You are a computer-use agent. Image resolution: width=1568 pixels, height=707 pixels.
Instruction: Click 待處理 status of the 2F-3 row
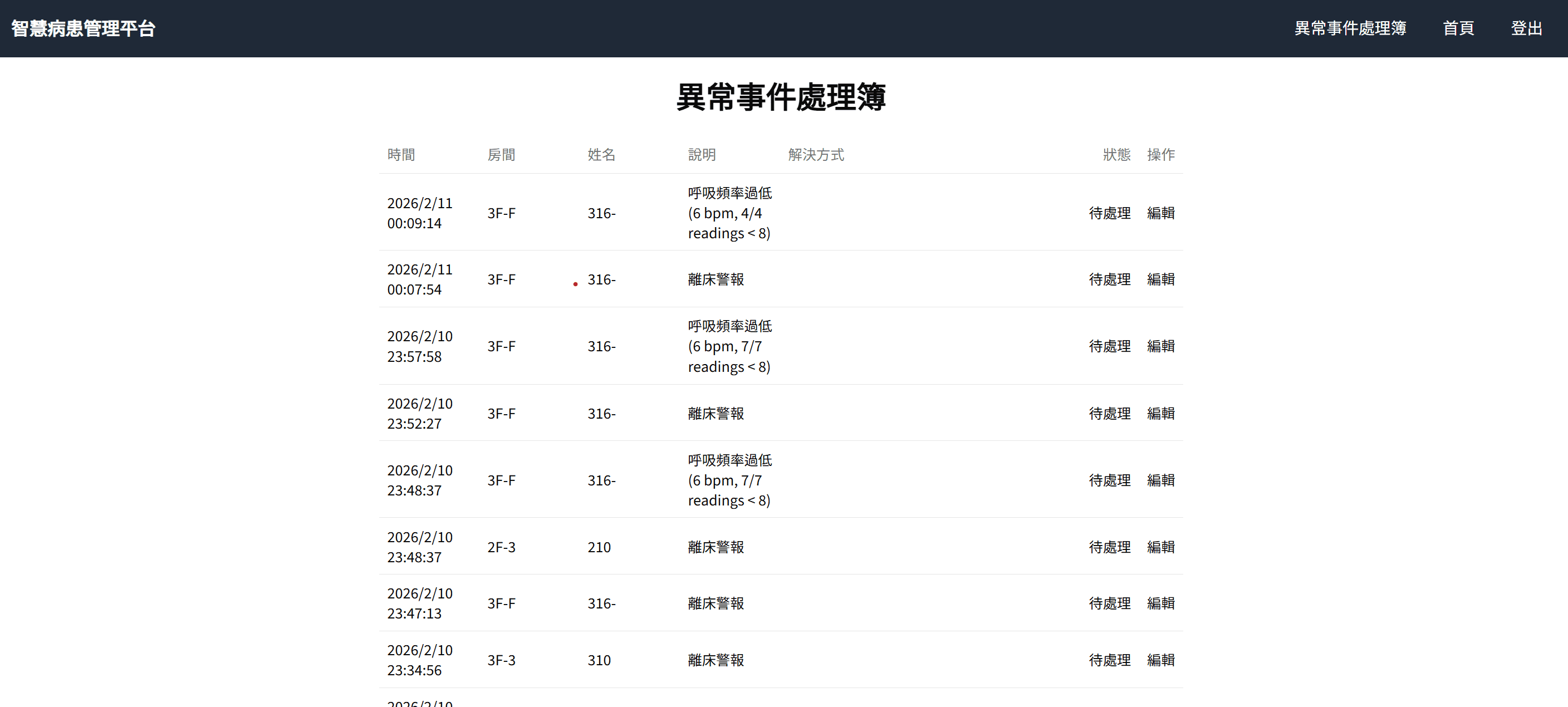click(1109, 547)
